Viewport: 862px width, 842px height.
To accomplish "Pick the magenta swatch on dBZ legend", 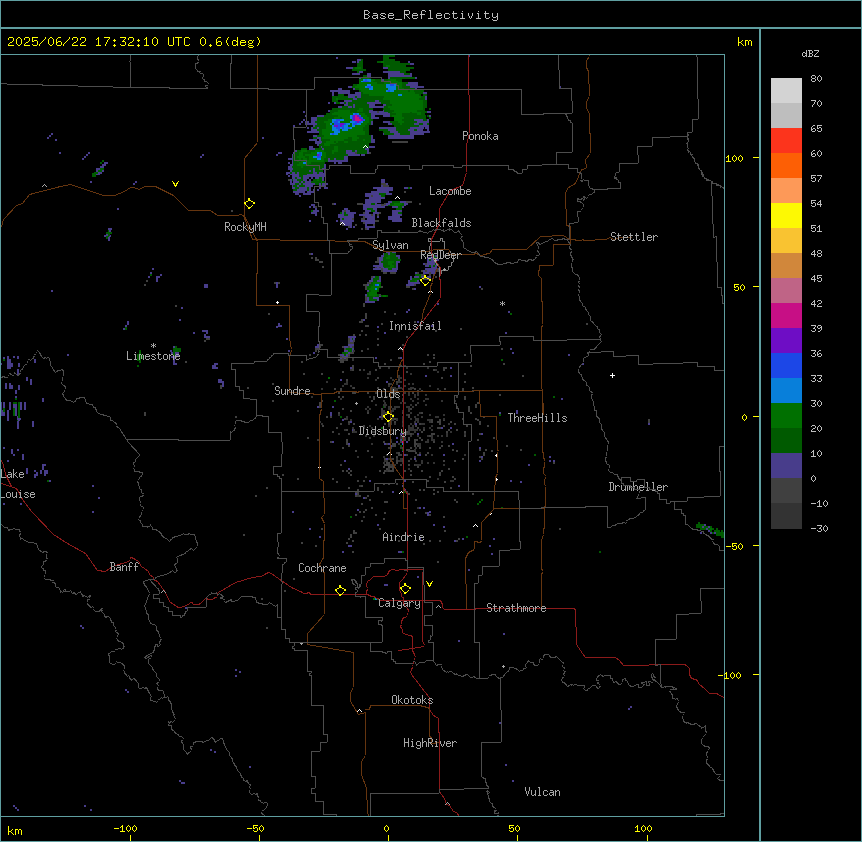I will pyautogui.click(x=786, y=315).
